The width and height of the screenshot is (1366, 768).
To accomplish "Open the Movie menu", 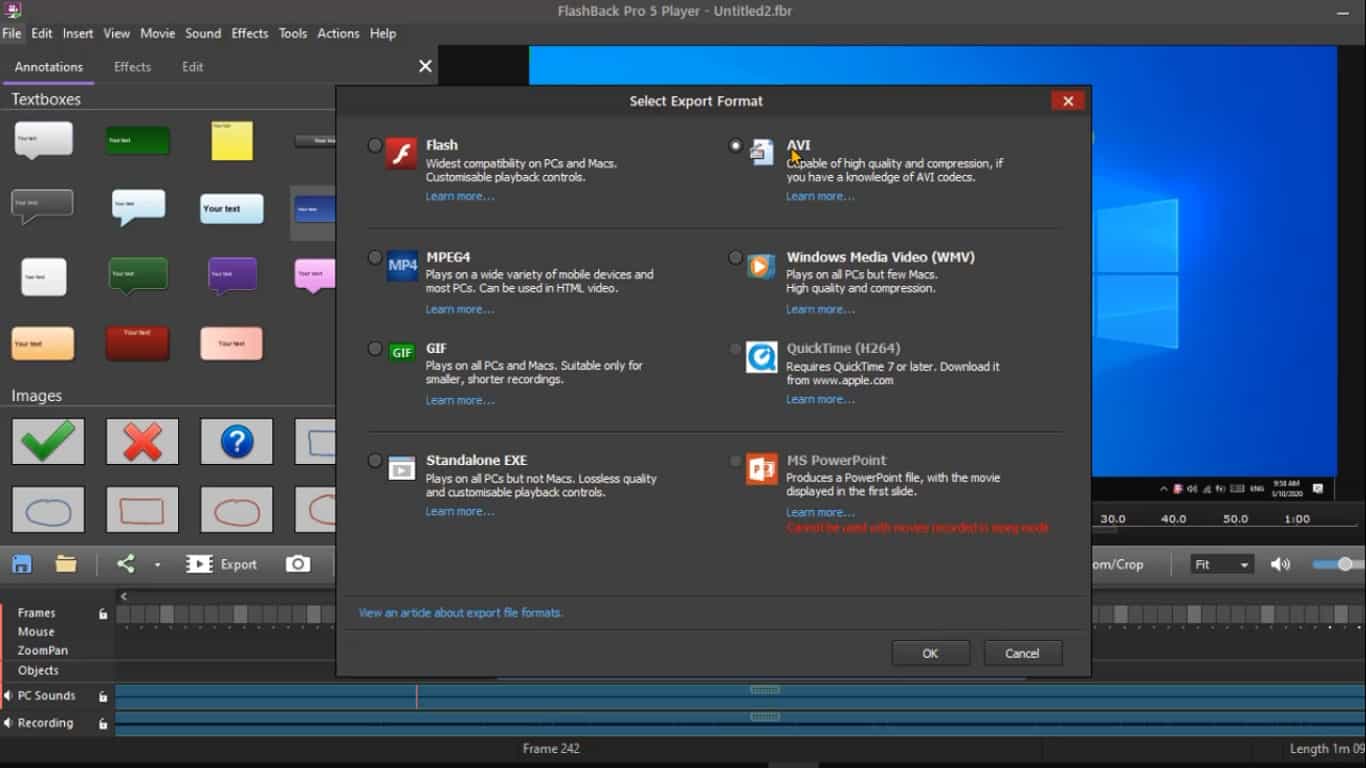I will pos(157,33).
